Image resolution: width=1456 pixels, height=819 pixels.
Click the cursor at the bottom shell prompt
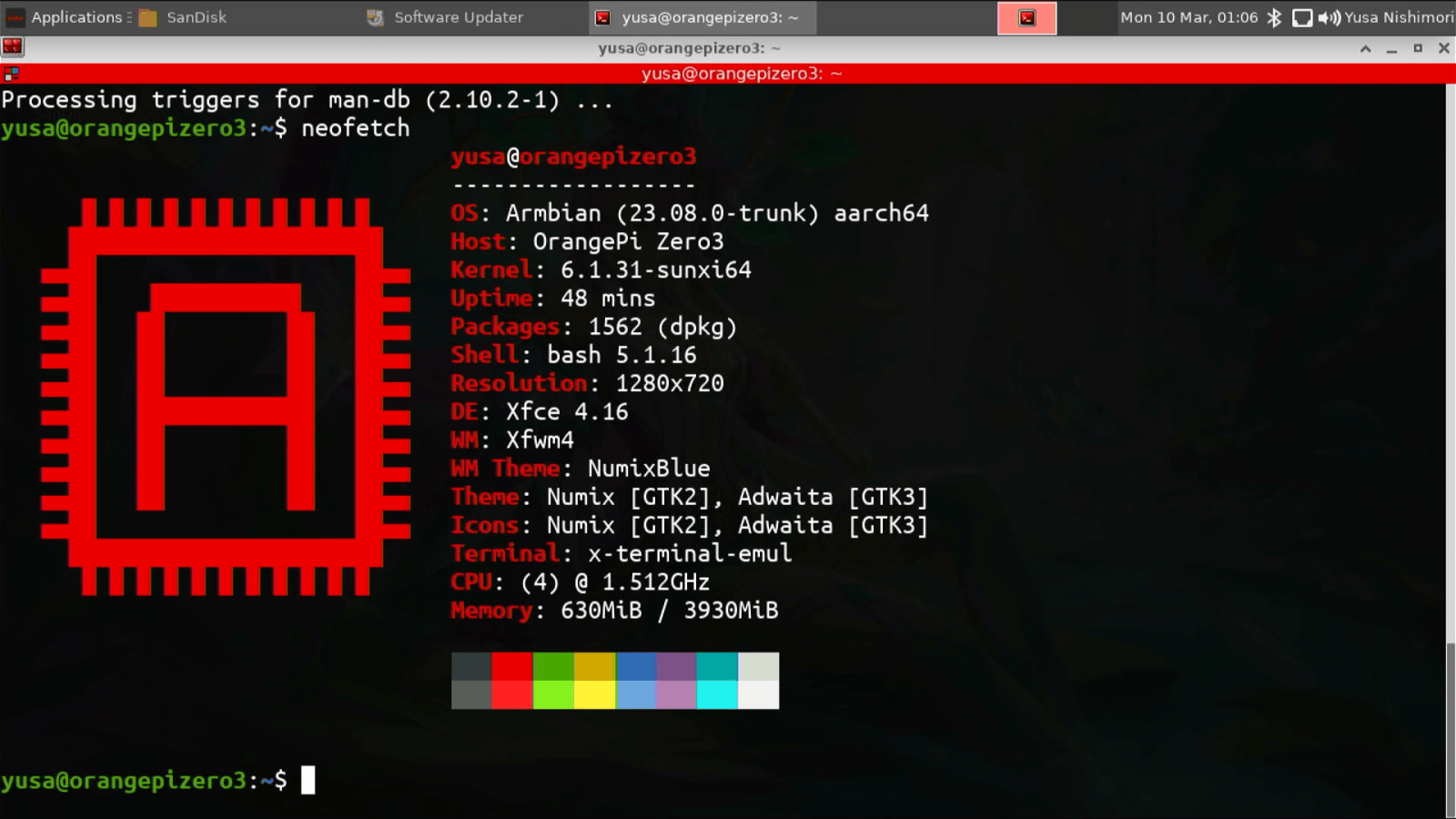pyautogui.click(x=308, y=780)
